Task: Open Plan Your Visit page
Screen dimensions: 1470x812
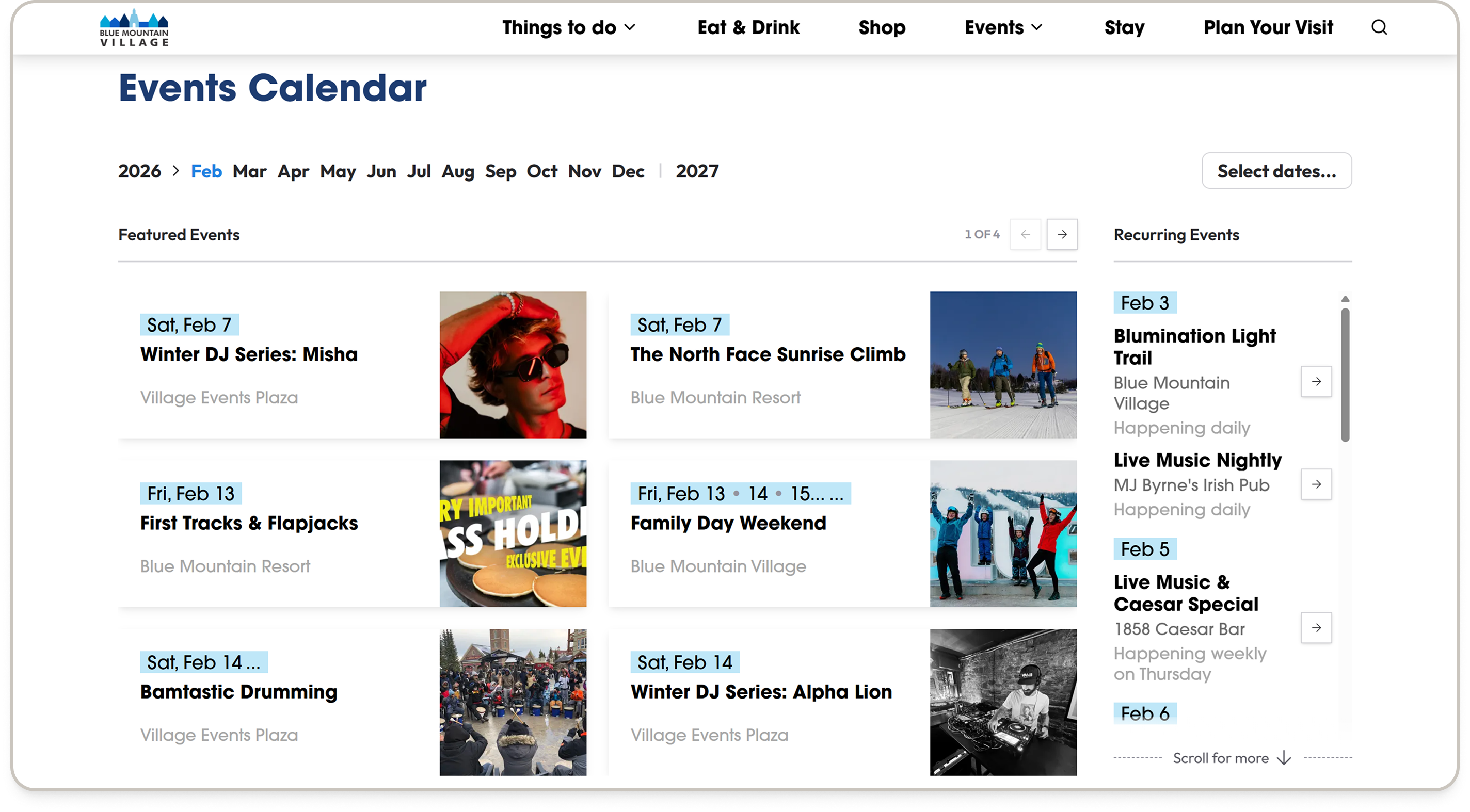Action: (x=1268, y=27)
